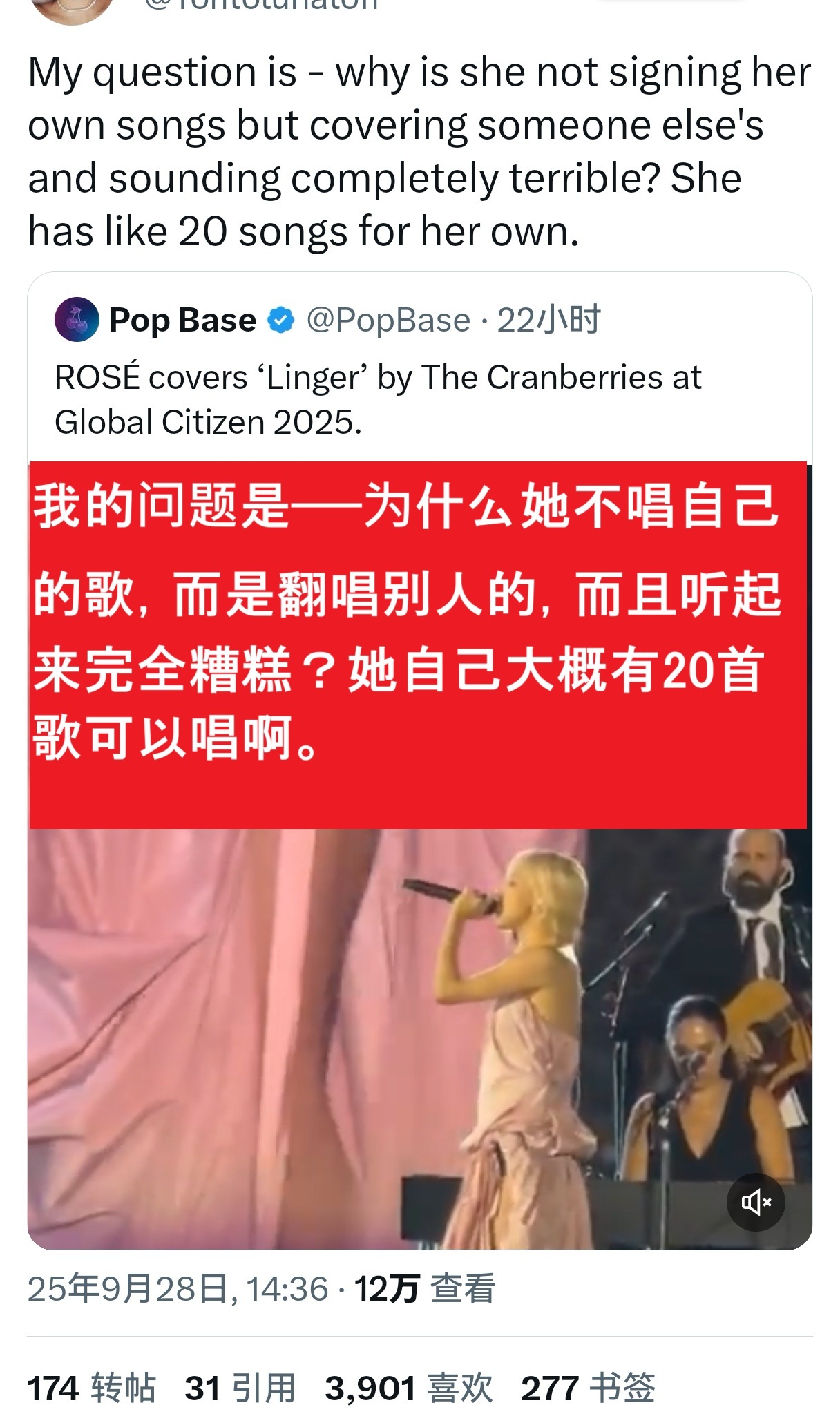View the 3,901 喜欢 likes list

409,1388
